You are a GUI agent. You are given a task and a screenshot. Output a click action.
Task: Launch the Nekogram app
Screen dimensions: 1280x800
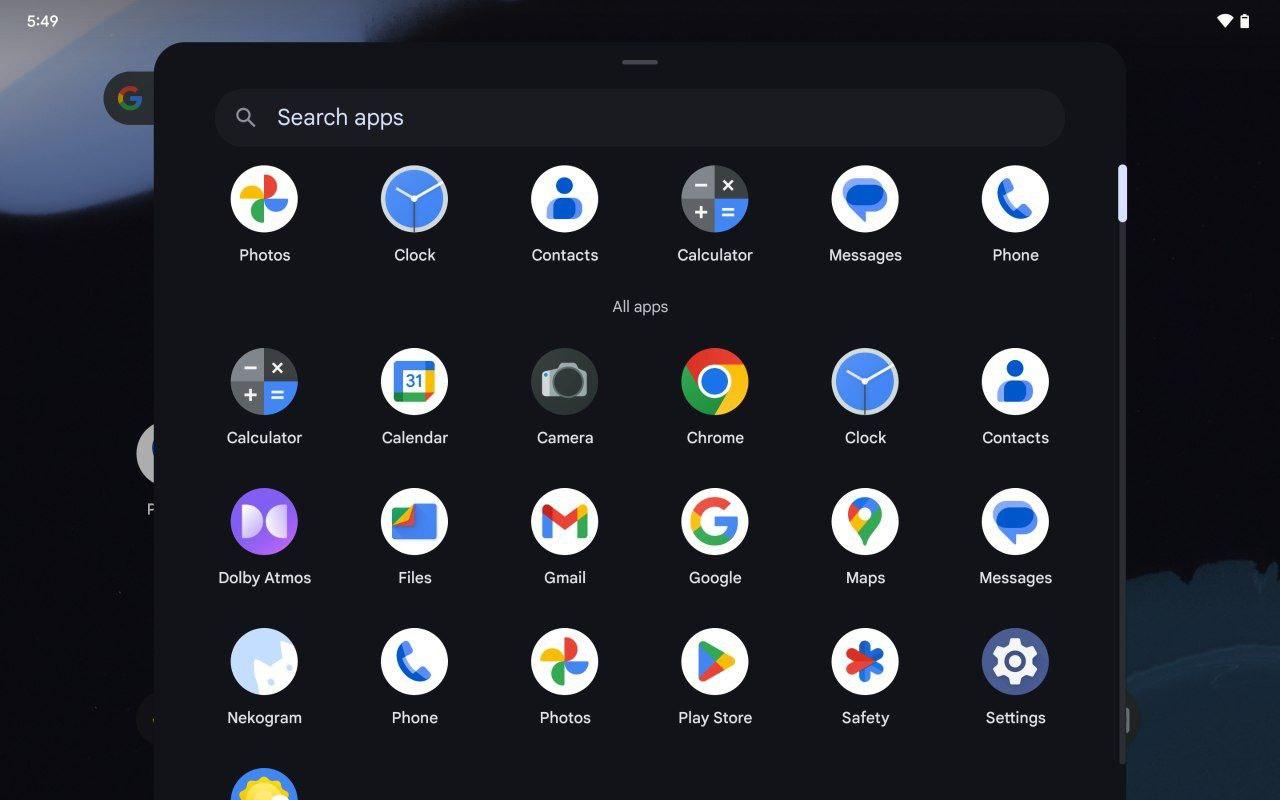click(264, 661)
